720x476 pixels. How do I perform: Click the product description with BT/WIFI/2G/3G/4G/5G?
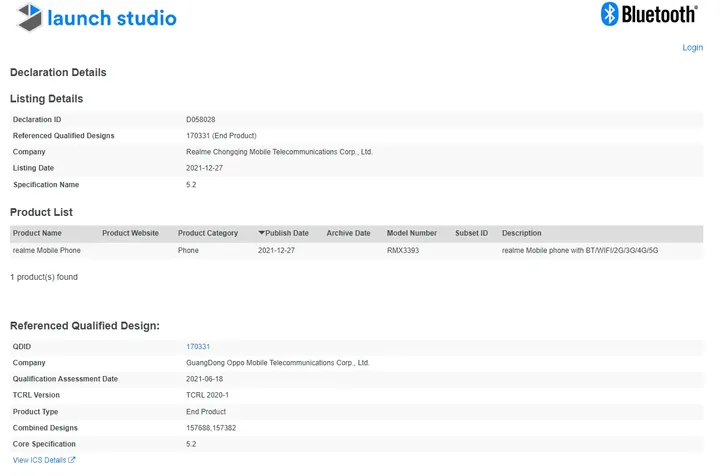pyautogui.click(x=579, y=250)
